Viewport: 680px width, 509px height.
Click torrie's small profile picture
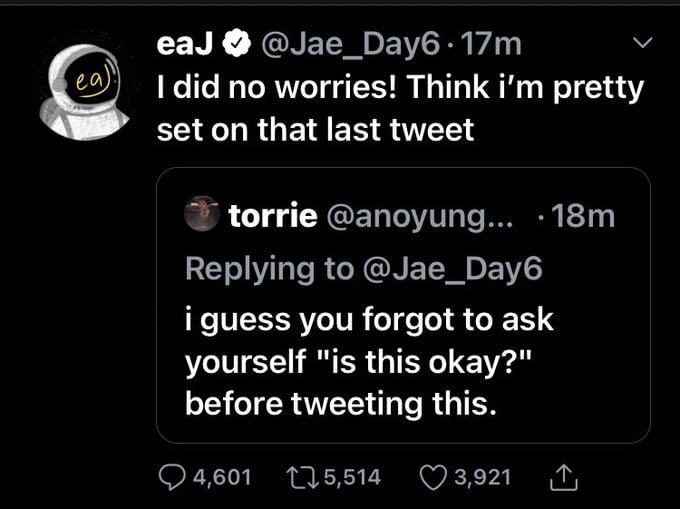pyautogui.click(x=204, y=215)
